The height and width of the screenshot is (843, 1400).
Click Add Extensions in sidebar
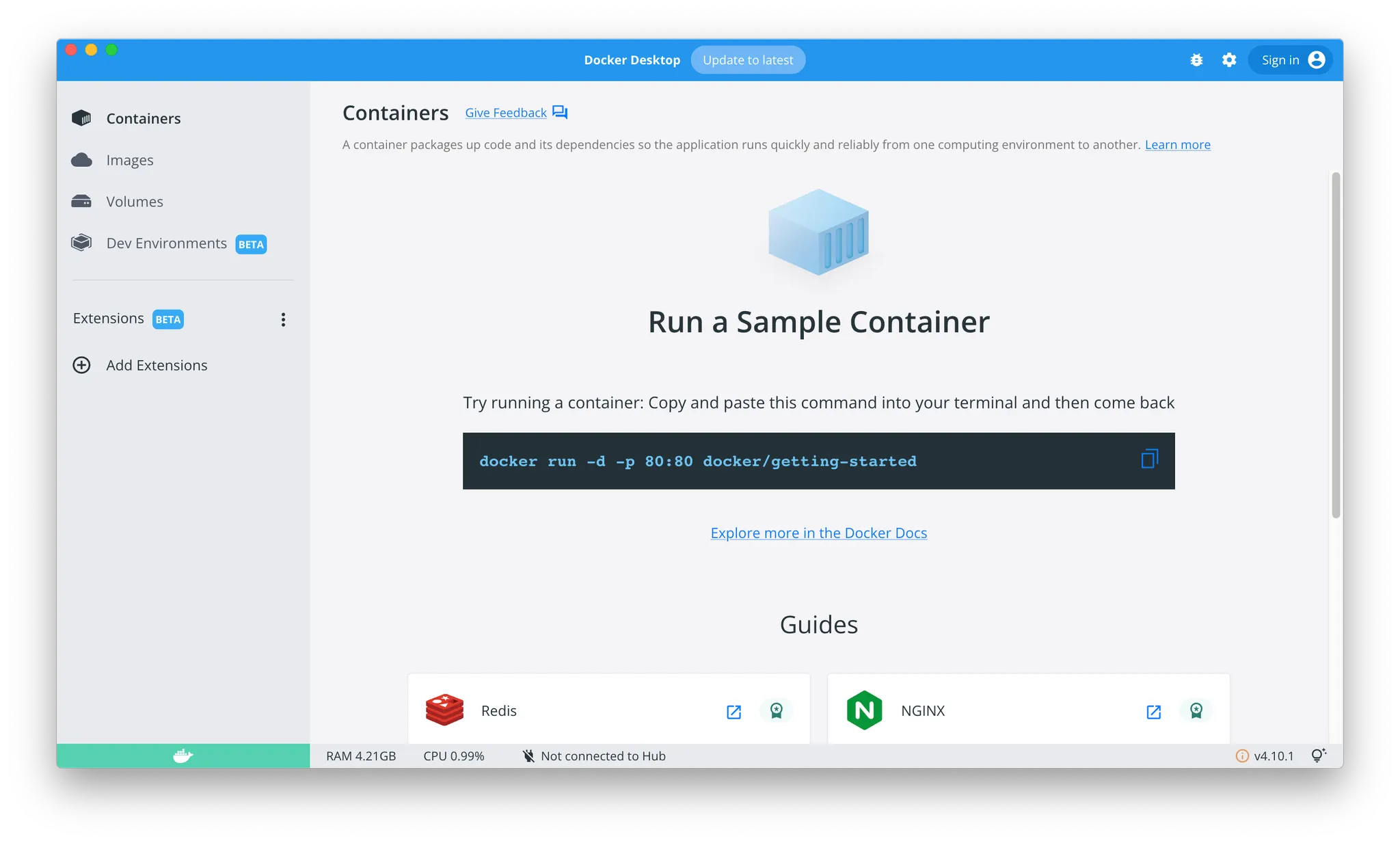coord(157,365)
